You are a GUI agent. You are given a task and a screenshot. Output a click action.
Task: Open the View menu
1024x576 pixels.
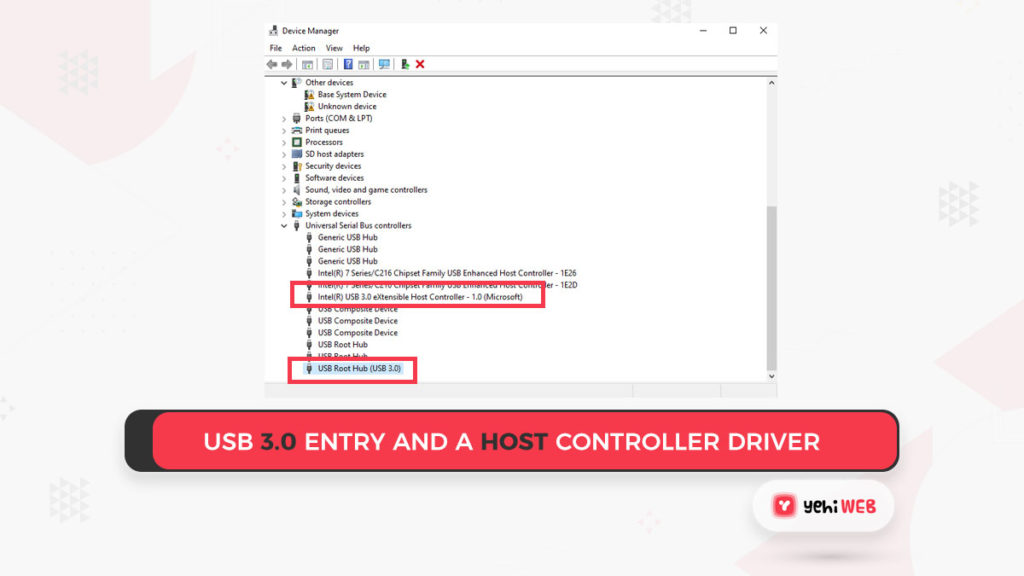tap(334, 48)
